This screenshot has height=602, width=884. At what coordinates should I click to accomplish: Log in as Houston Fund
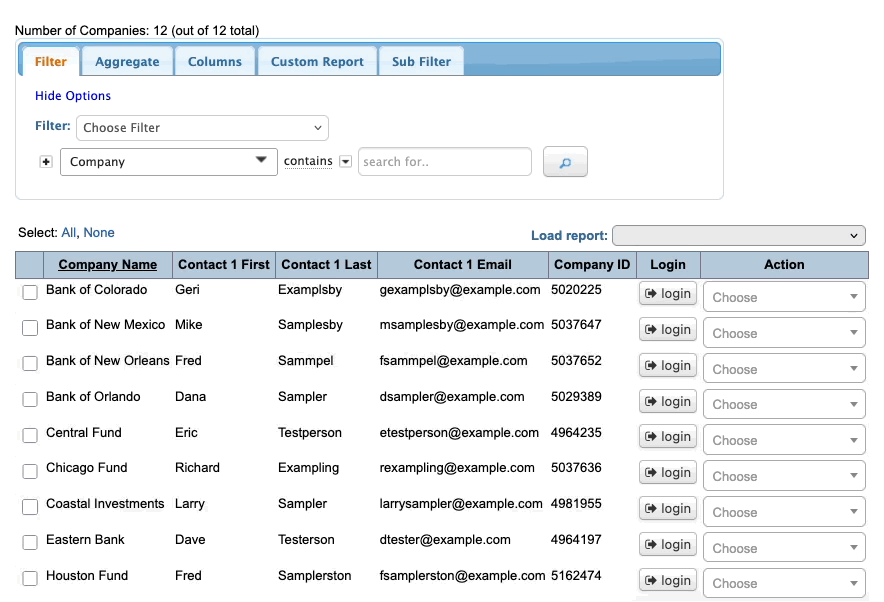tap(667, 581)
